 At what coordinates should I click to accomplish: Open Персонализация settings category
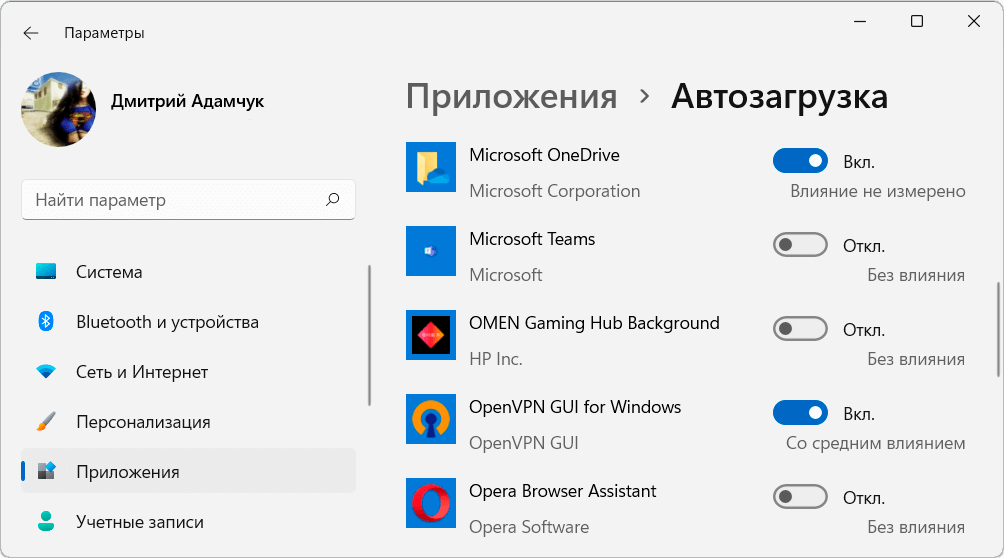(143, 422)
